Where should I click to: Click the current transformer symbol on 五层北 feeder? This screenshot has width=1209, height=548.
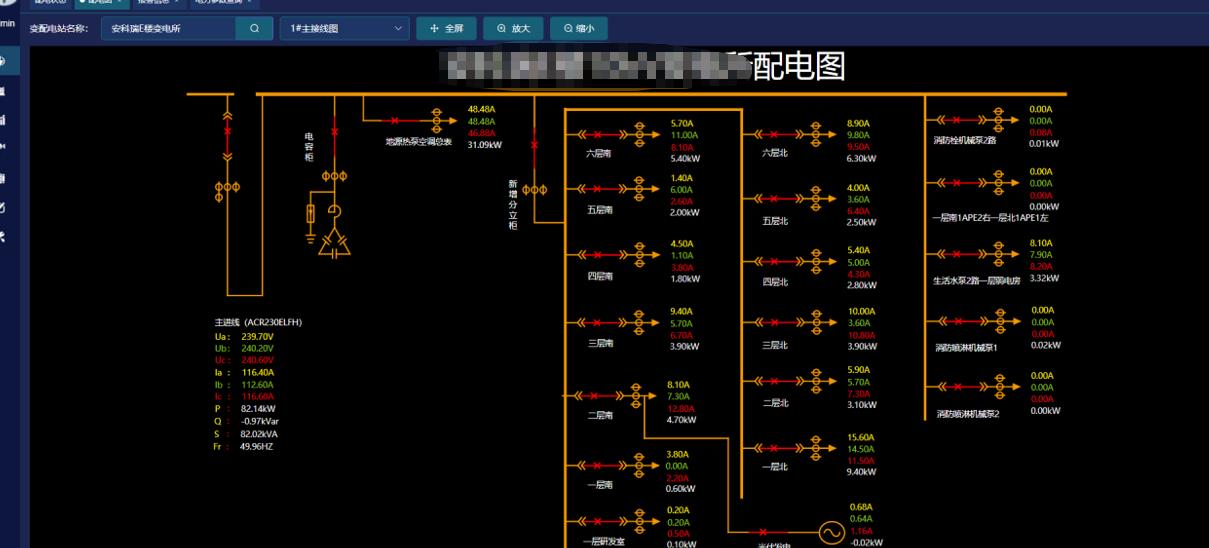816,200
